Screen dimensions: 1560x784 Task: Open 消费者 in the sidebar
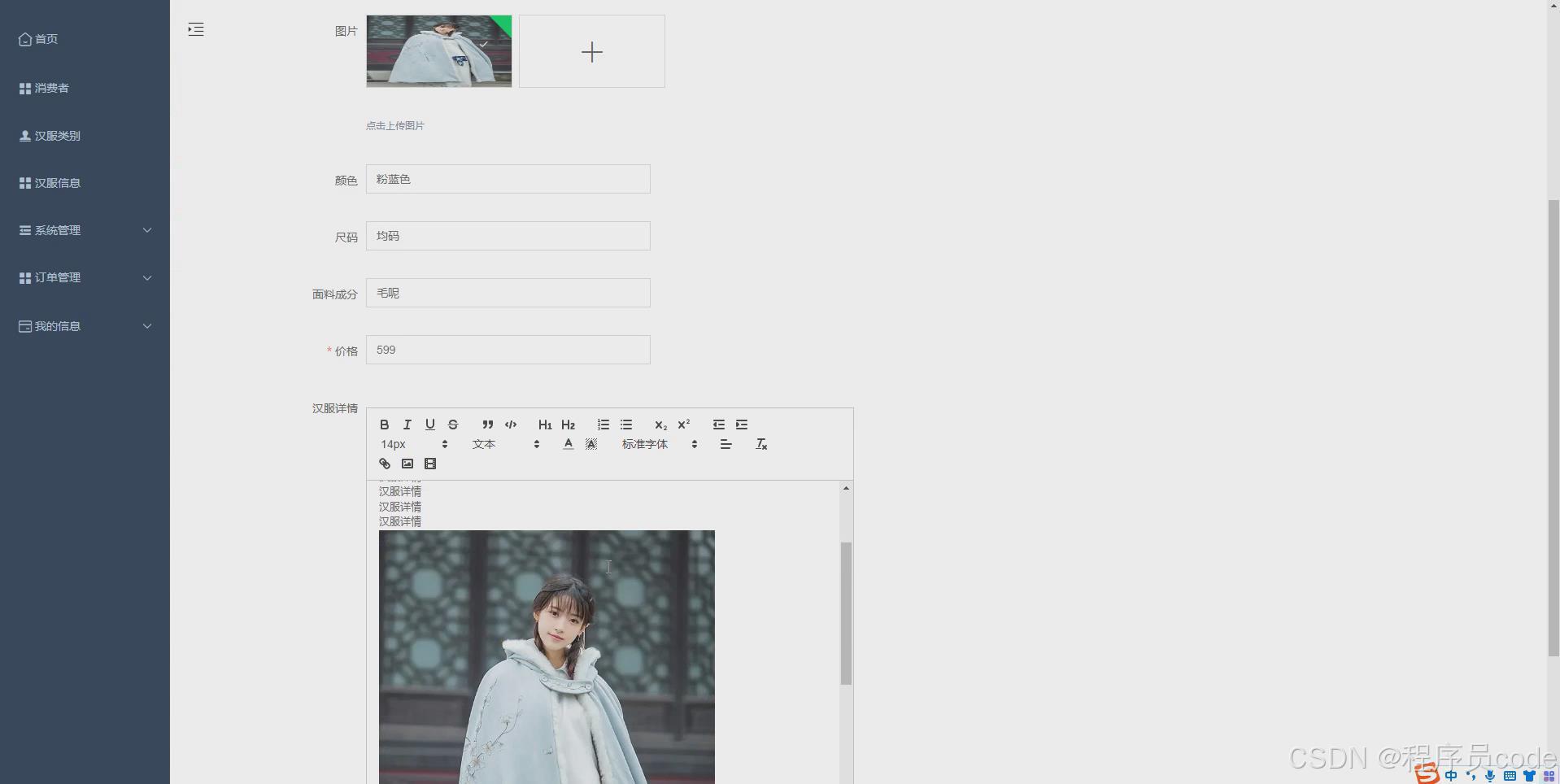tap(85, 88)
